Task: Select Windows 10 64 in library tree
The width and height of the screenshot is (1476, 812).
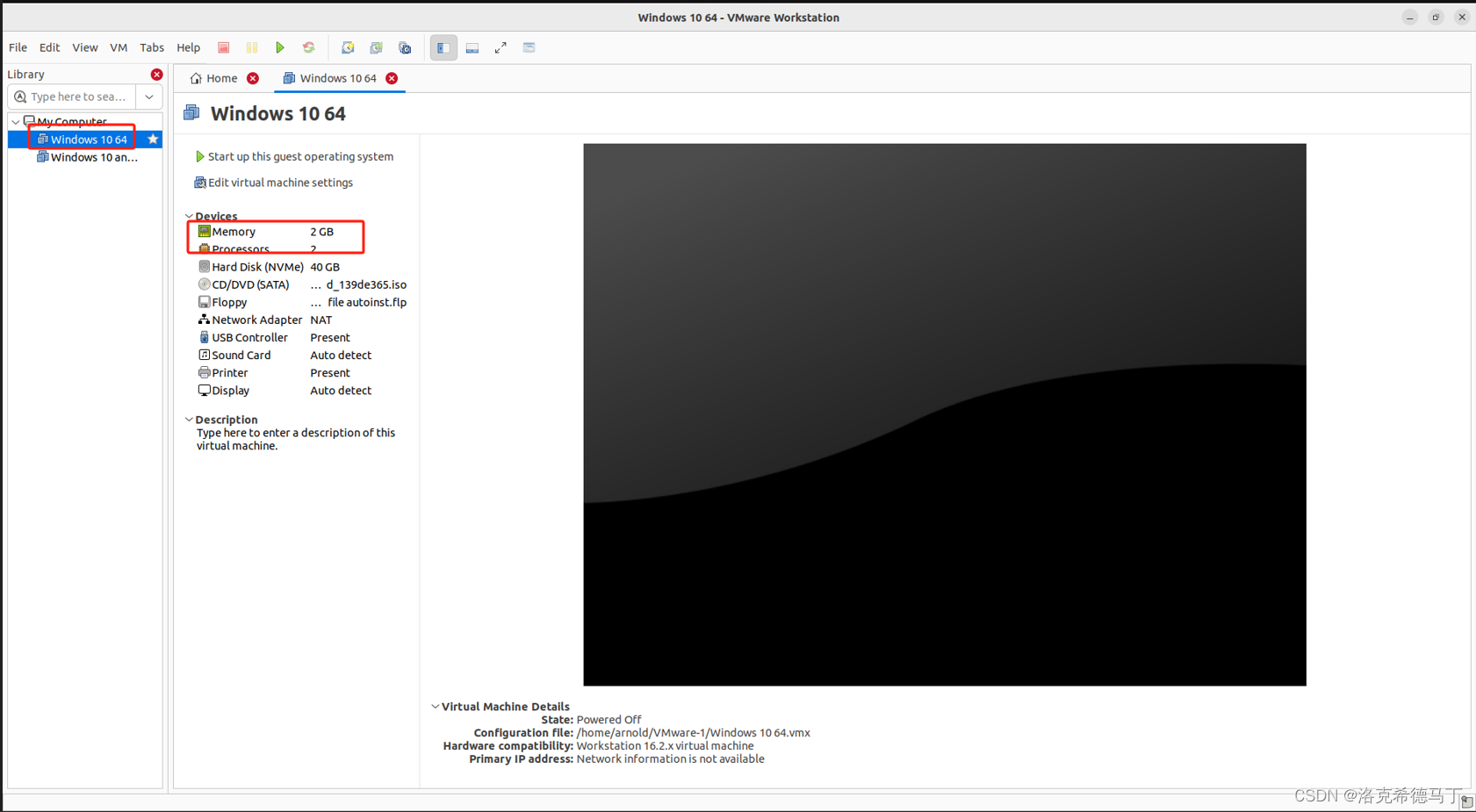Action: click(89, 139)
